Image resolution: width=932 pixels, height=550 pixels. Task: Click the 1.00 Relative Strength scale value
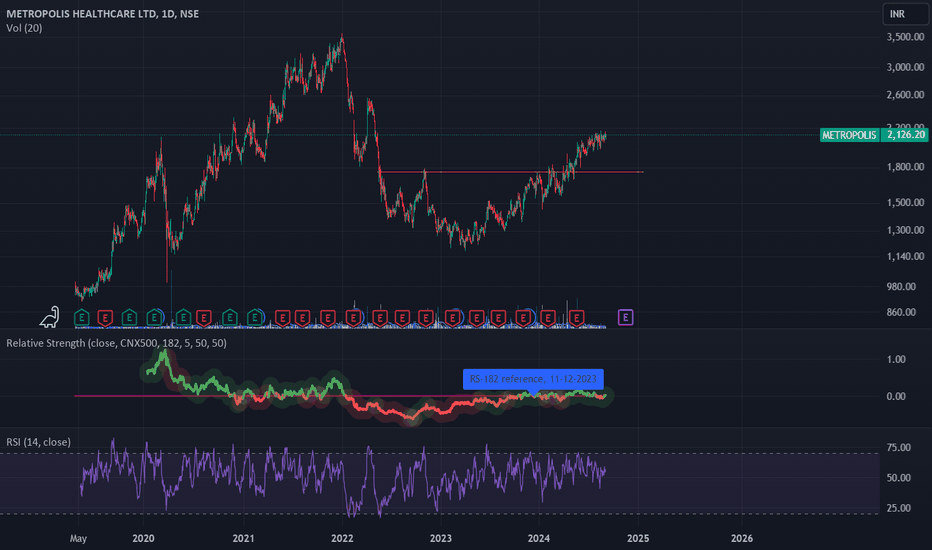tap(896, 359)
